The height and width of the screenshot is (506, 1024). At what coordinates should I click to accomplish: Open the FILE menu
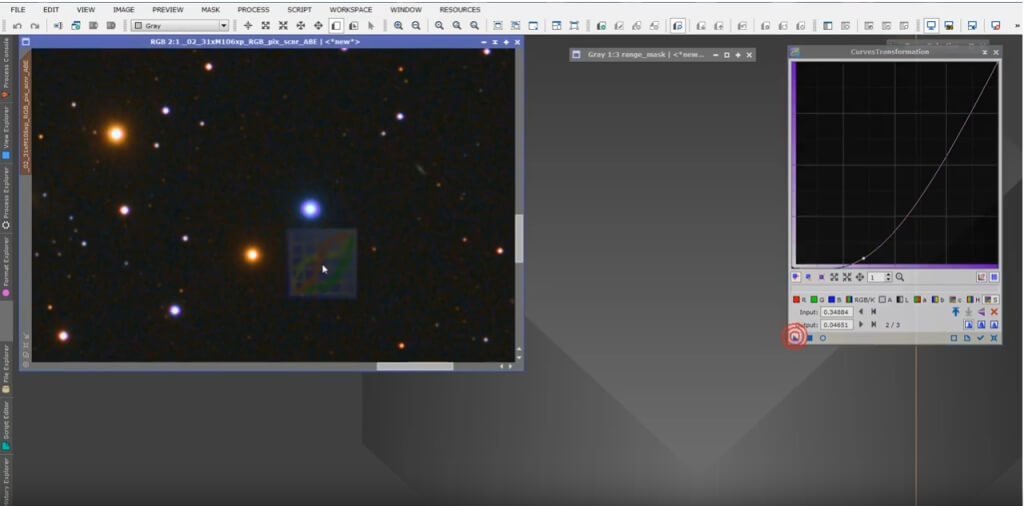18,10
